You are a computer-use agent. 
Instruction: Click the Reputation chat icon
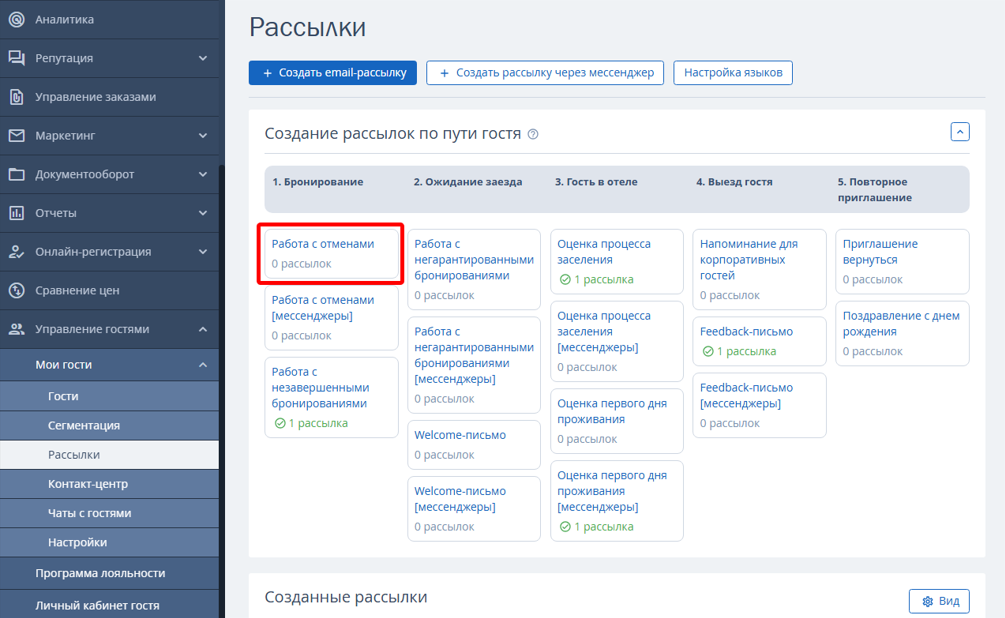[x=16, y=58]
